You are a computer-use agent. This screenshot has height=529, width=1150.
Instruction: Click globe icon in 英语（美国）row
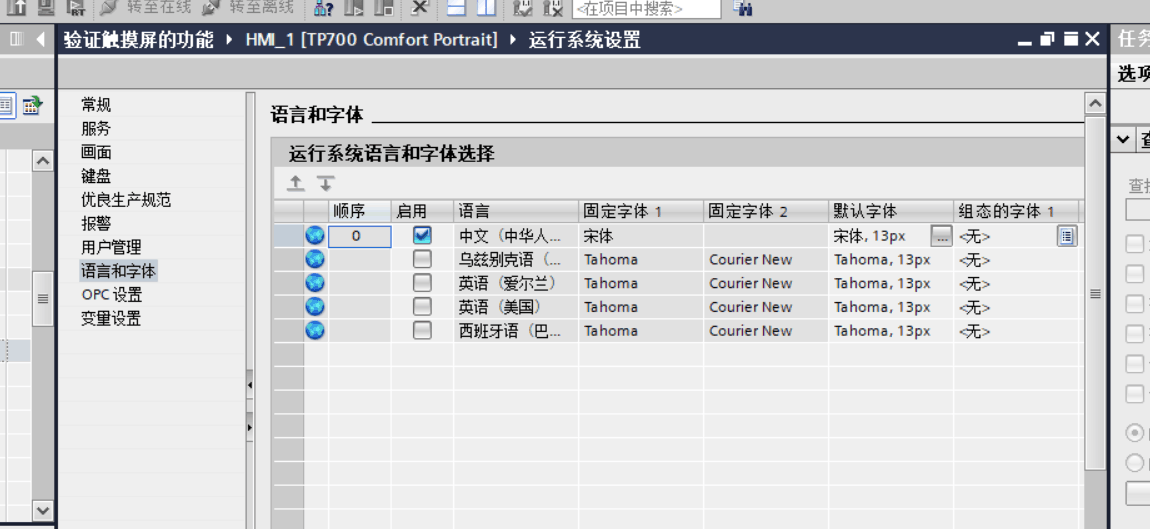point(315,306)
